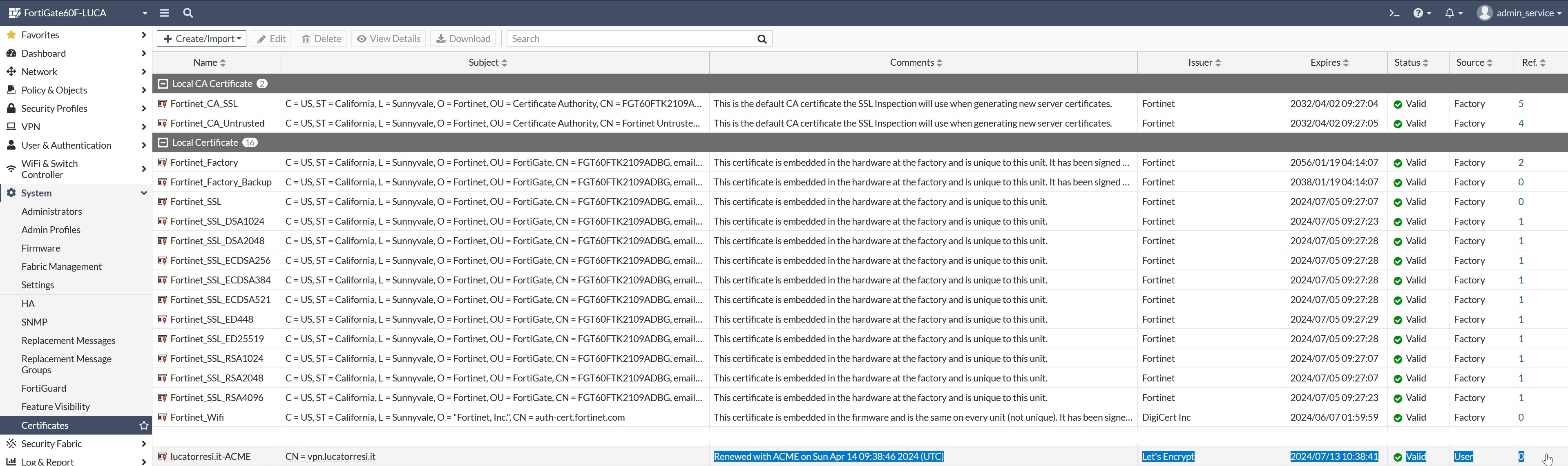Sort by the Issuer column

click(x=1205, y=62)
